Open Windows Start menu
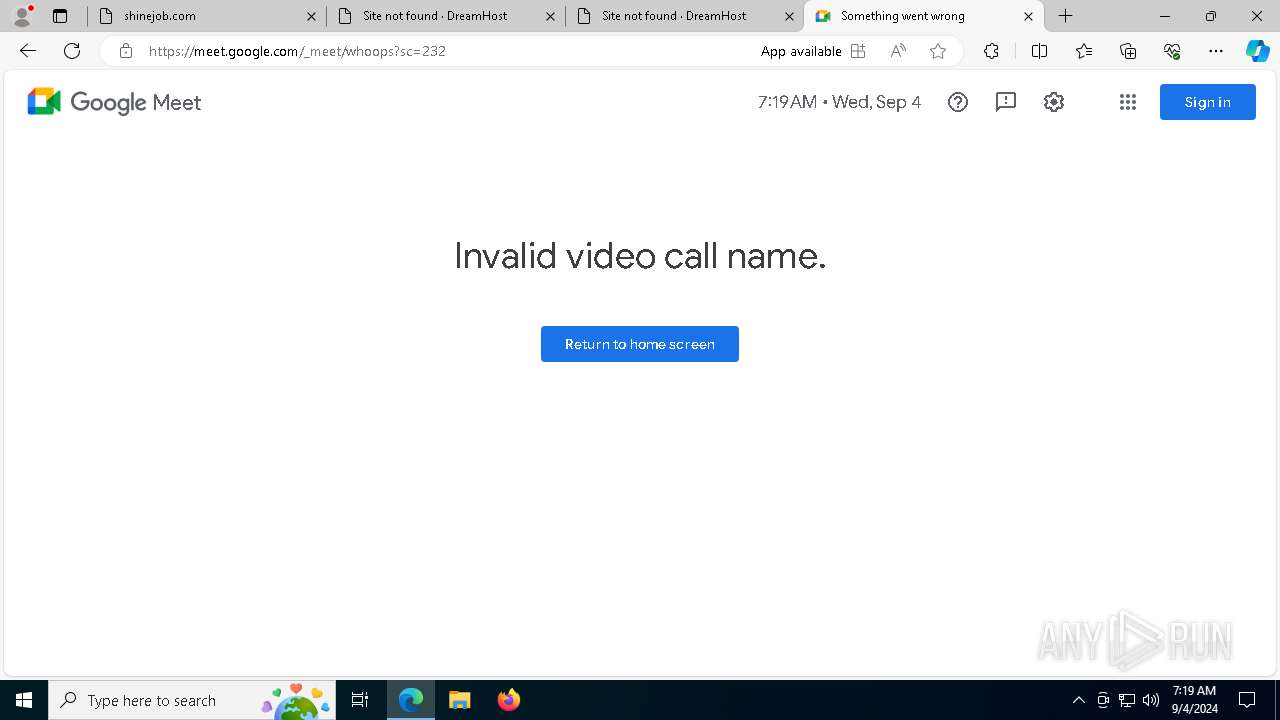 coord(24,700)
